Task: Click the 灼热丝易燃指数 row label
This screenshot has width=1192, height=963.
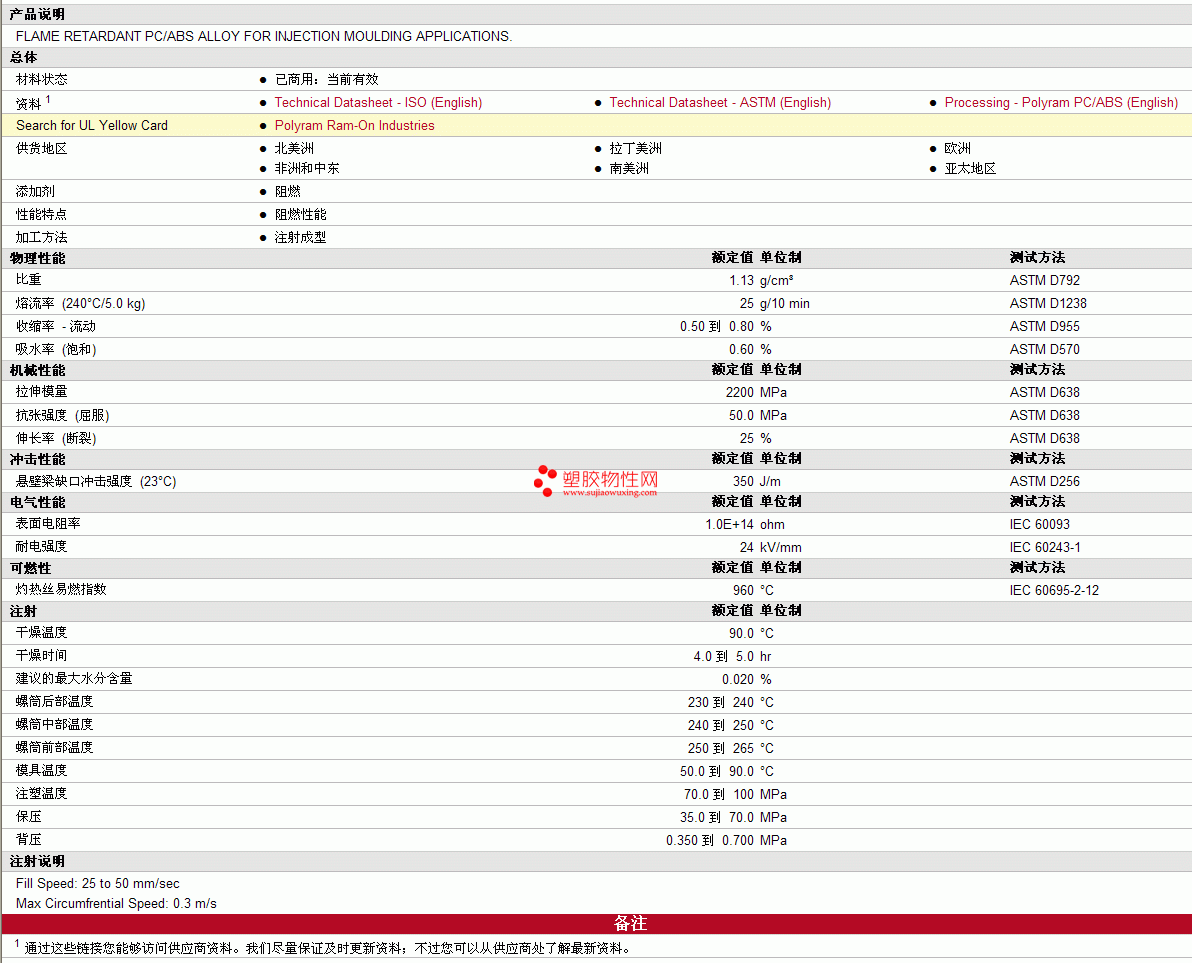Action: 61,589
